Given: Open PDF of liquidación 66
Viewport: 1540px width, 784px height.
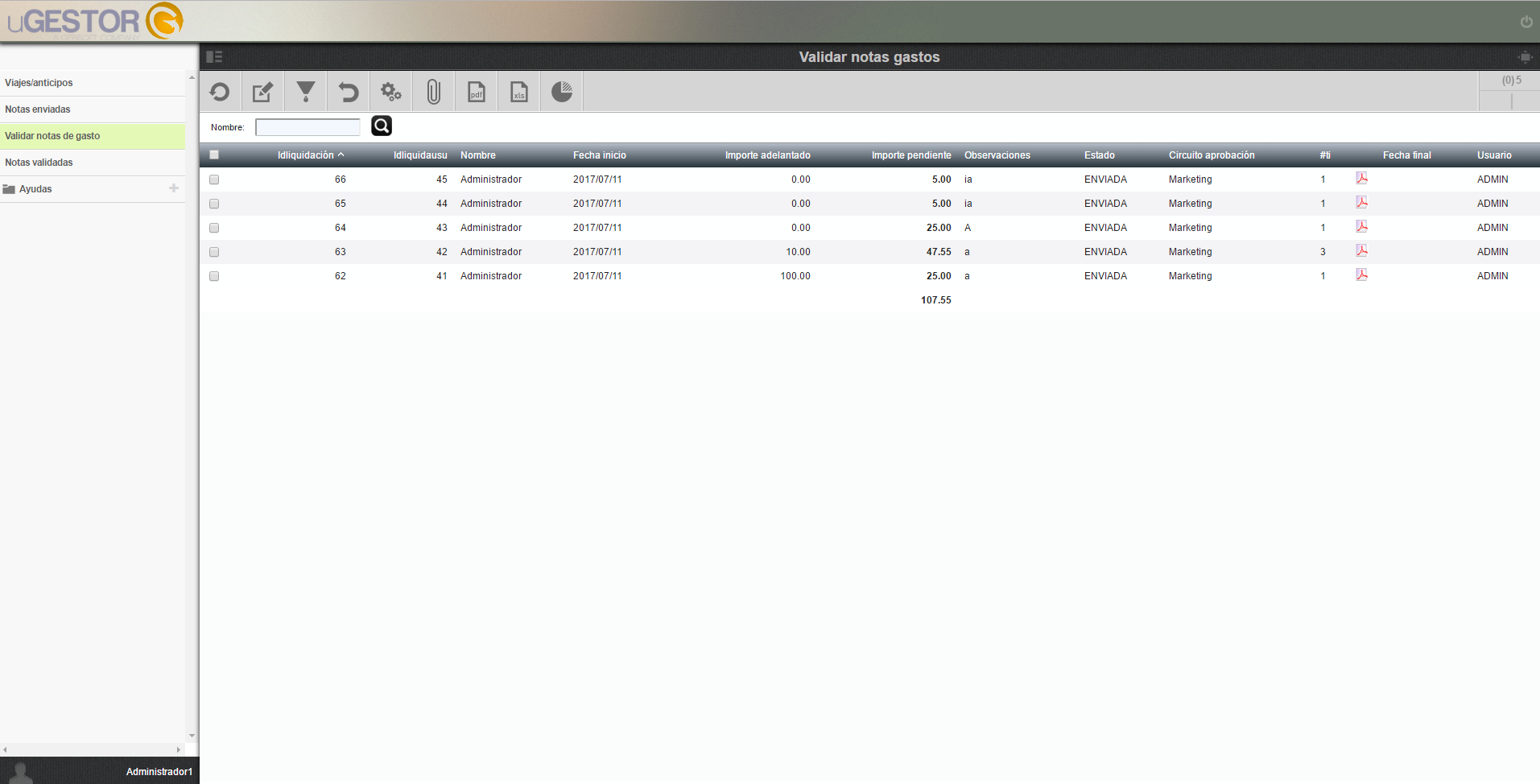Looking at the screenshot, I should point(1361,178).
